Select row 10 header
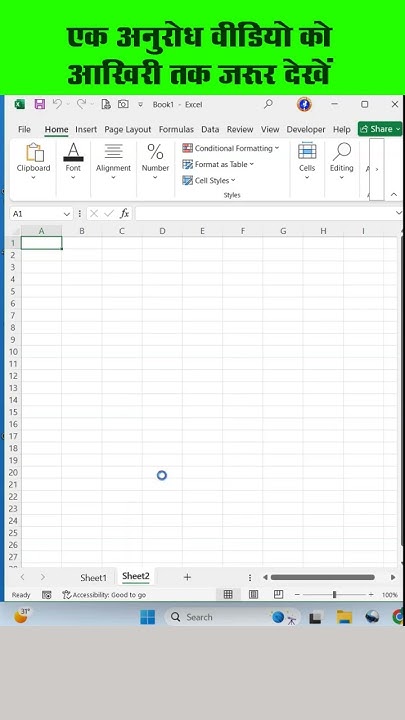Screen dimensions: 405x720 pos(14,352)
